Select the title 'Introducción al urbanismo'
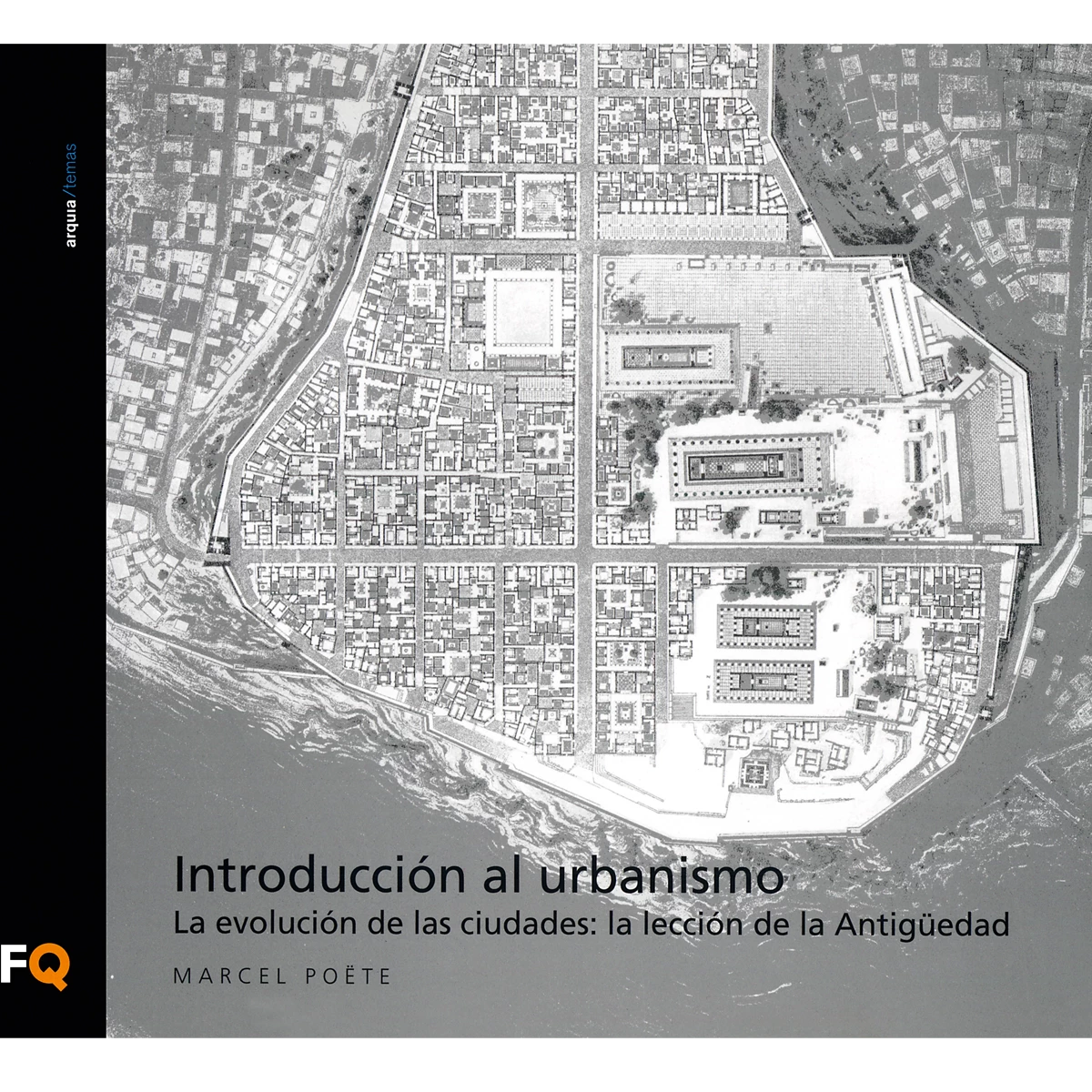 point(479,875)
